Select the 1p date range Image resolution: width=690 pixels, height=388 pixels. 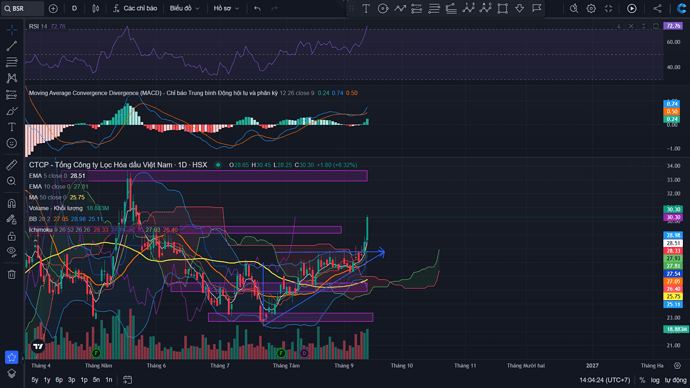tap(84, 380)
